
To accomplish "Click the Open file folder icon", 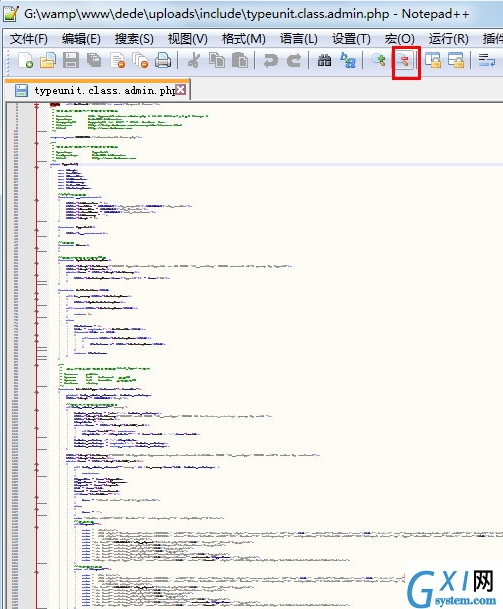I will point(48,61).
